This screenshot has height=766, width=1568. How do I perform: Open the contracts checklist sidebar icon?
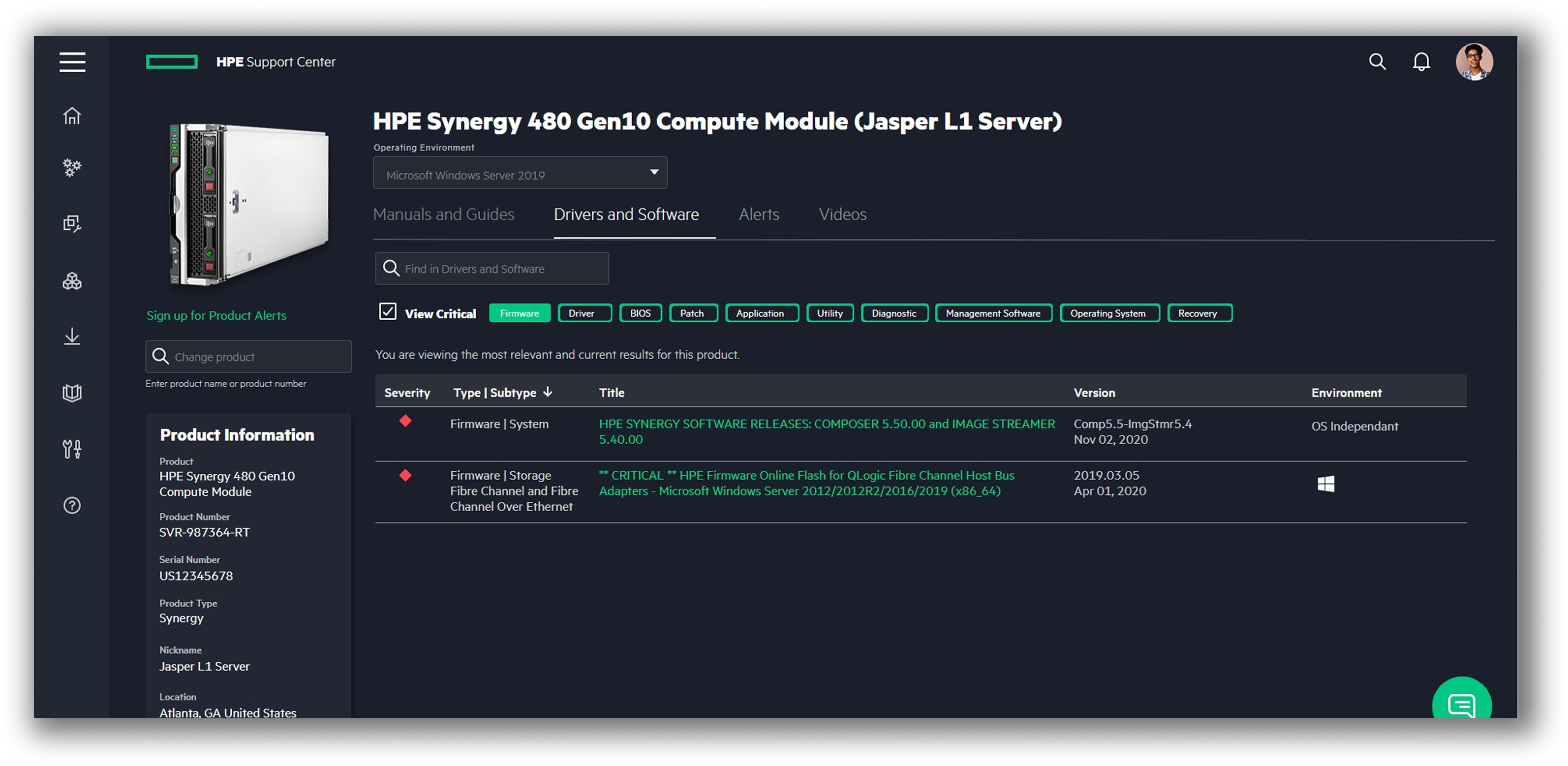(x=72, y=223)
